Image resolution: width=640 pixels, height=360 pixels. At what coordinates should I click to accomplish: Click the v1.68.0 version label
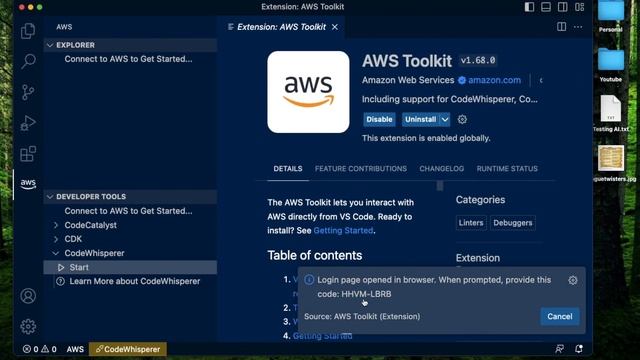478,60
